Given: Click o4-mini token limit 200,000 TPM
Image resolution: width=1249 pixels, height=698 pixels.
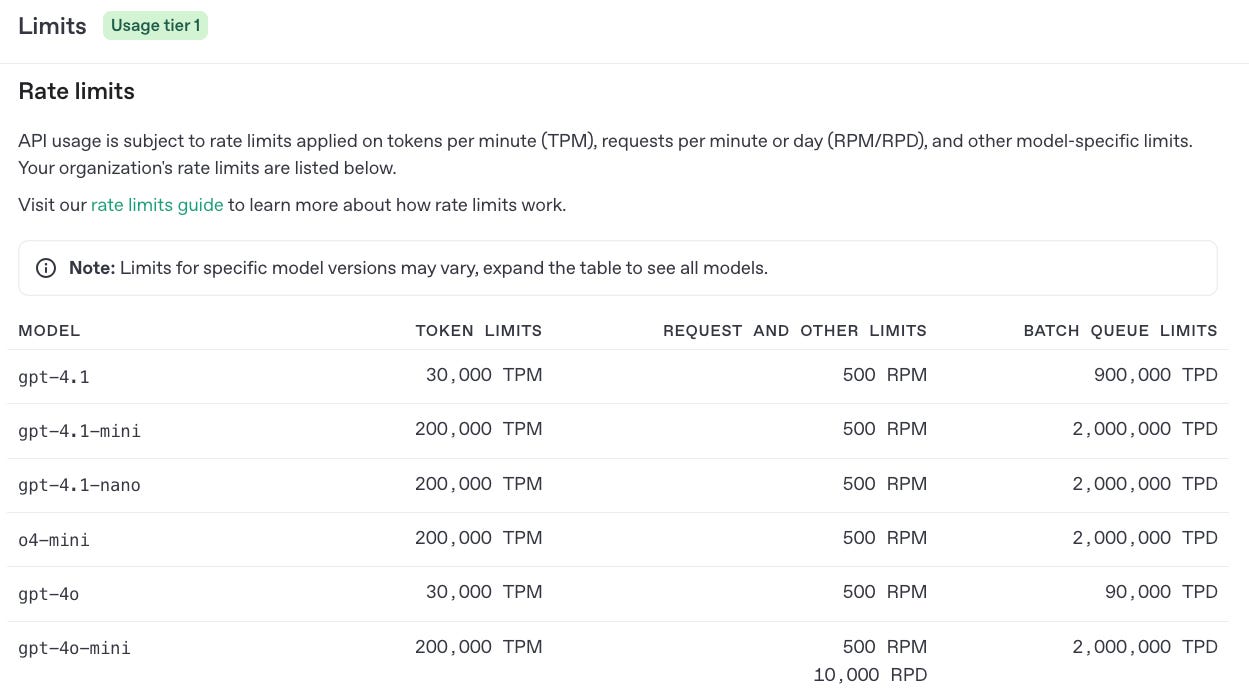Looking at the screenshot, I should click(x=479, y=538).
